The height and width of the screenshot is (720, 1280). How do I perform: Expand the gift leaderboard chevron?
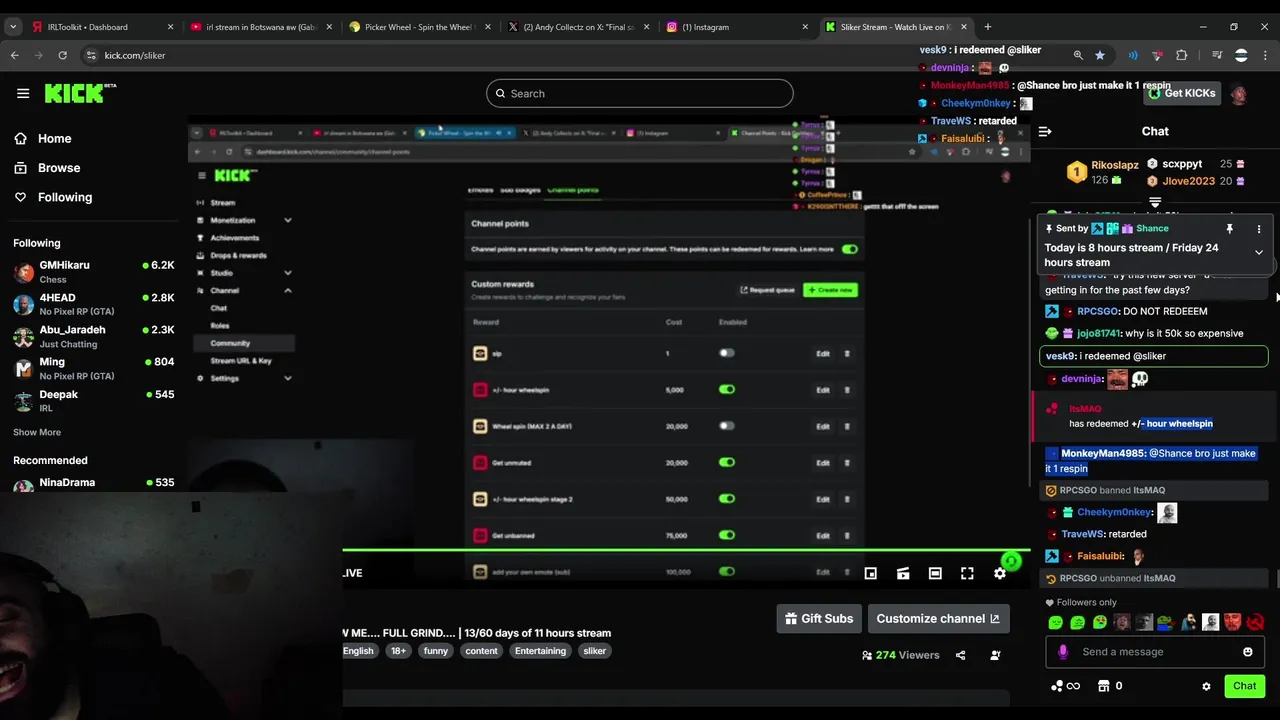pyautogui.click(x=1155, y=202)
